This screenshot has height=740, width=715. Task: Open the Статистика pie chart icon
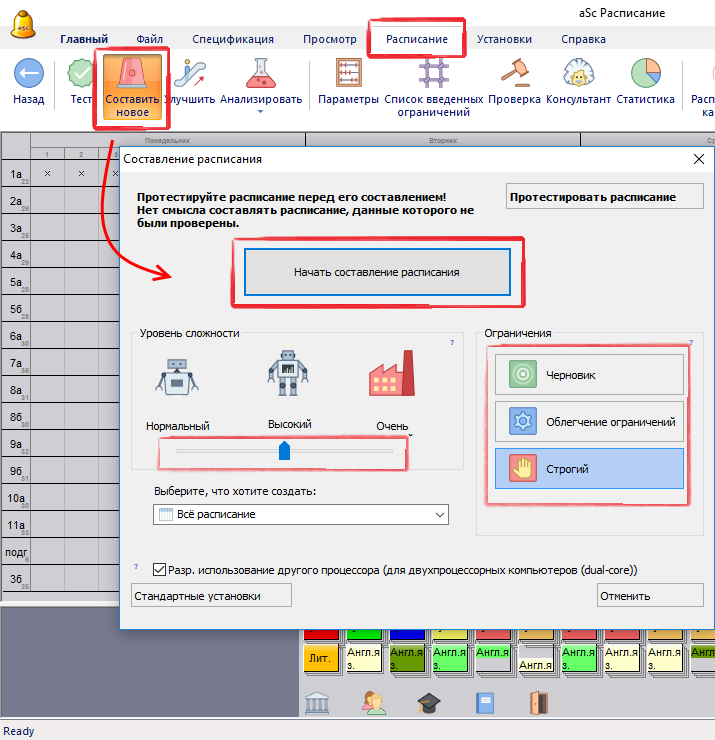645,74
